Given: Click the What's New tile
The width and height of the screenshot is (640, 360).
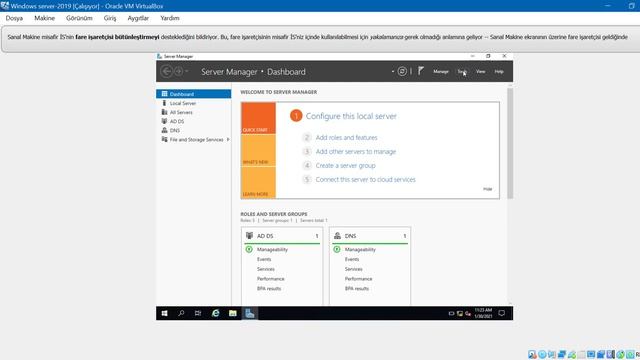Looking at the screenshot, I should coord(258,150).
